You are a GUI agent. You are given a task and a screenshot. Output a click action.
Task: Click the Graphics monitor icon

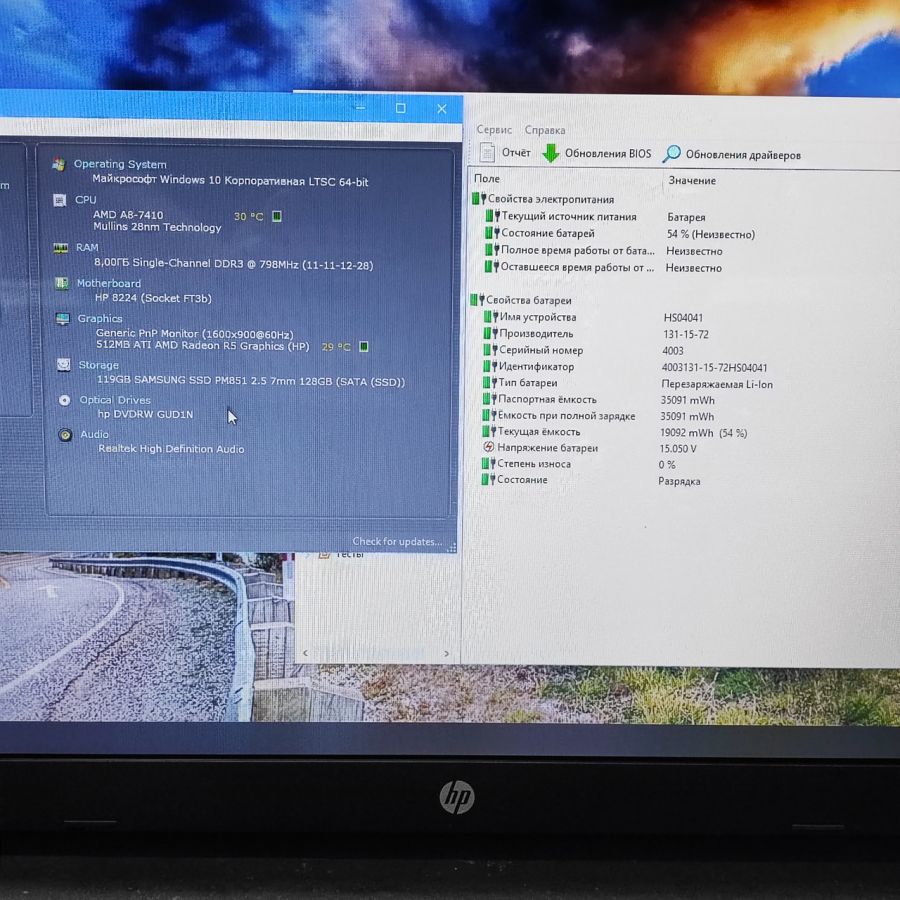click(x=63, y=319)
